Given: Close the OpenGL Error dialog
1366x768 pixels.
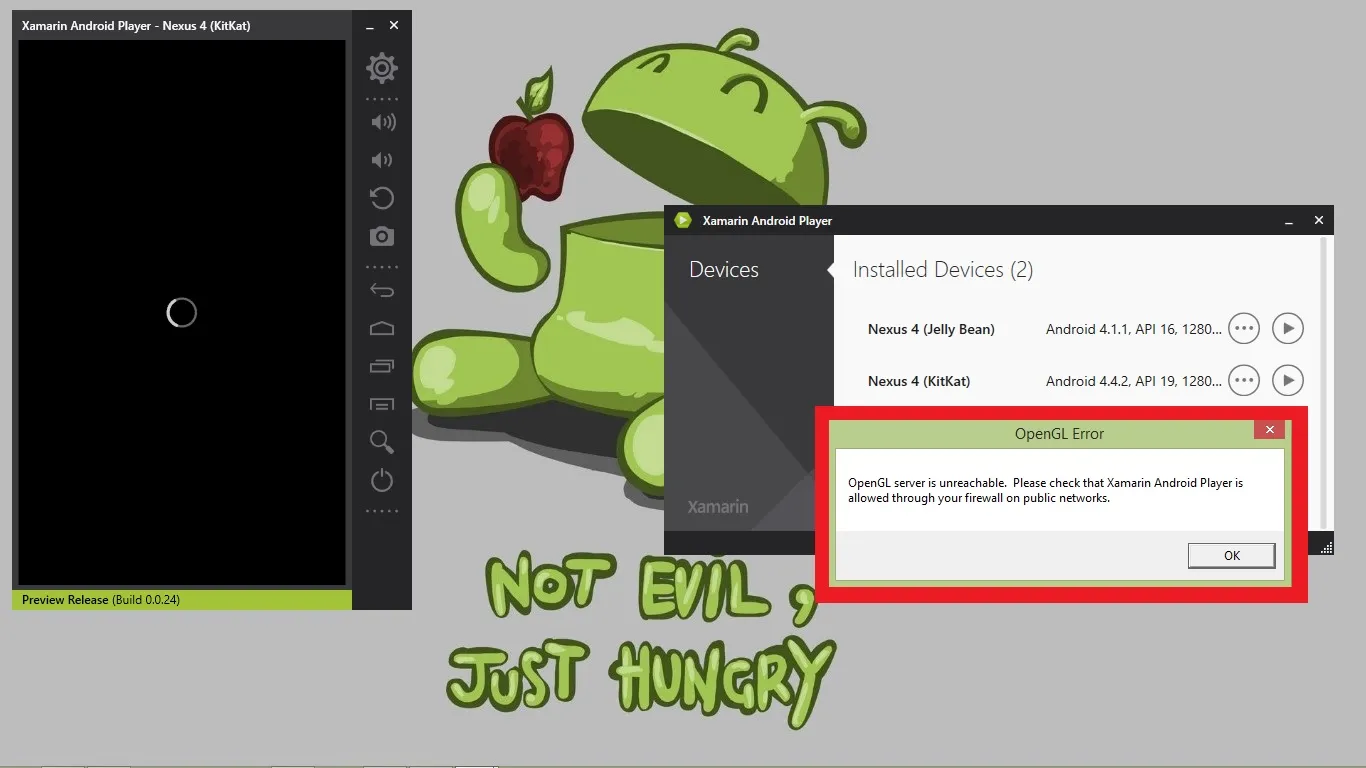Looking at the screenshot, I should (1269, 430).
